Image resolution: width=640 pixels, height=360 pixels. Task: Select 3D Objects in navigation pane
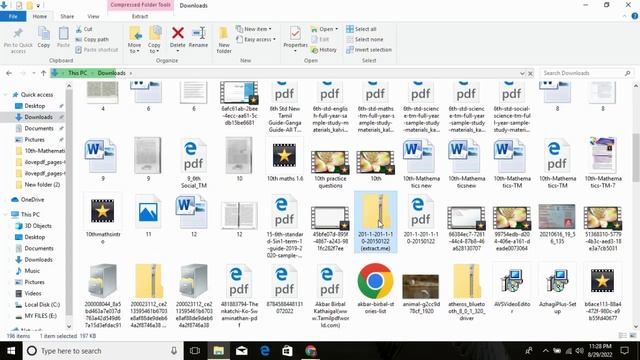coord(38,226)
